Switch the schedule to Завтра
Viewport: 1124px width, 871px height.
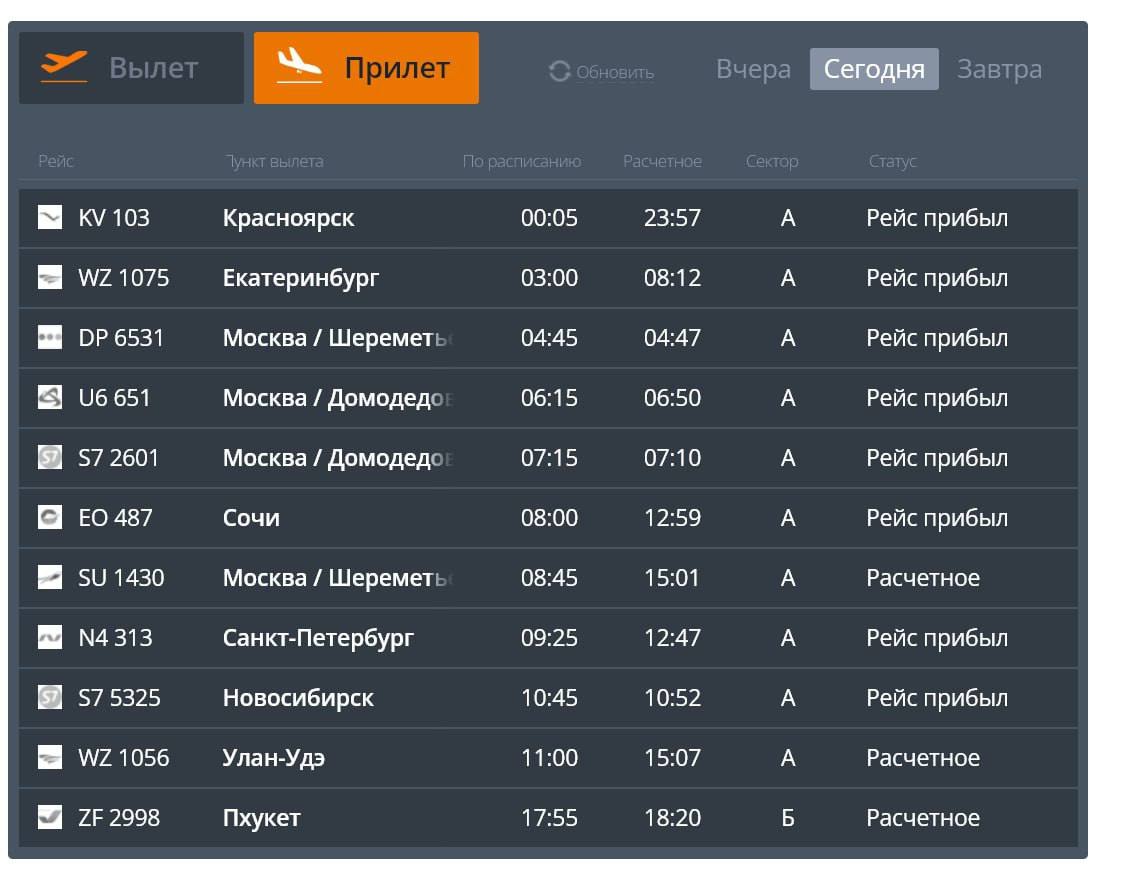pos(999,69)
